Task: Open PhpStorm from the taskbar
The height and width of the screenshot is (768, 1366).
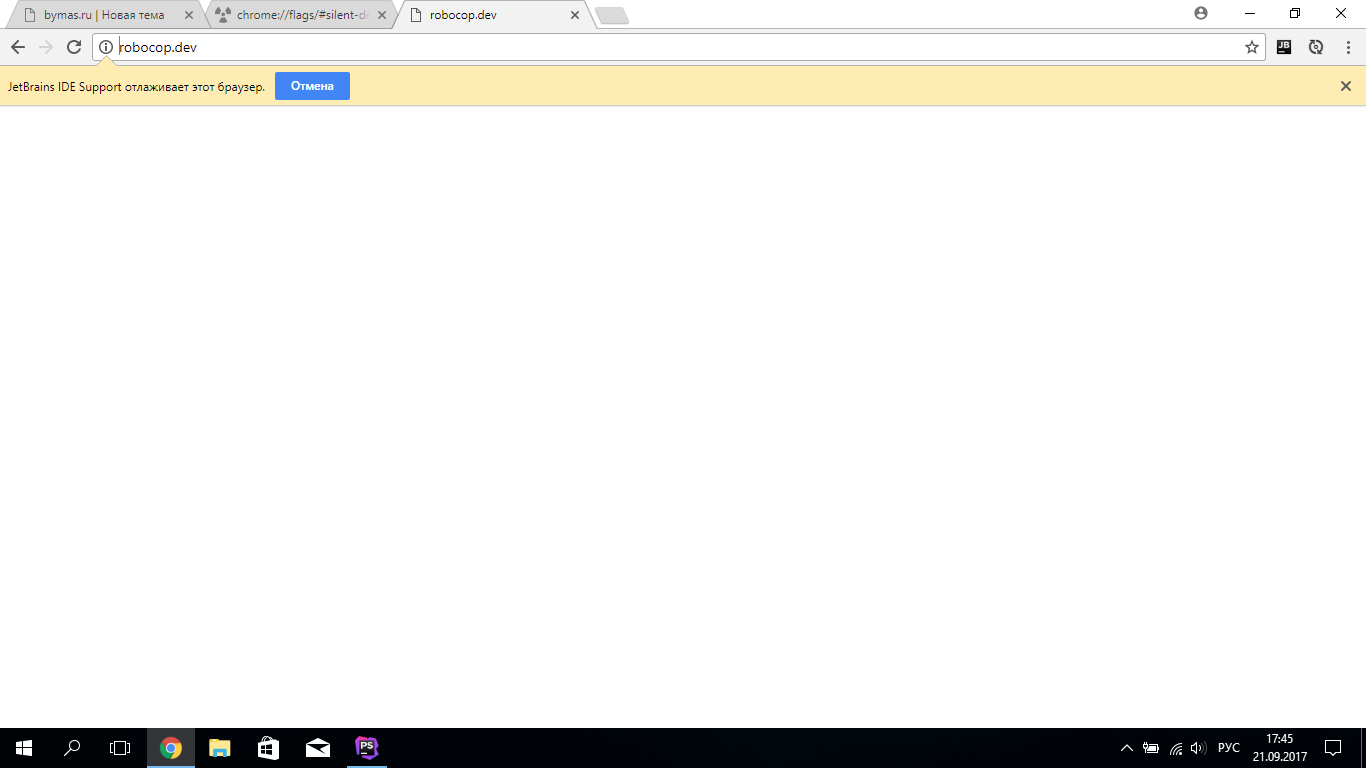Action: (x=367, y=748)
